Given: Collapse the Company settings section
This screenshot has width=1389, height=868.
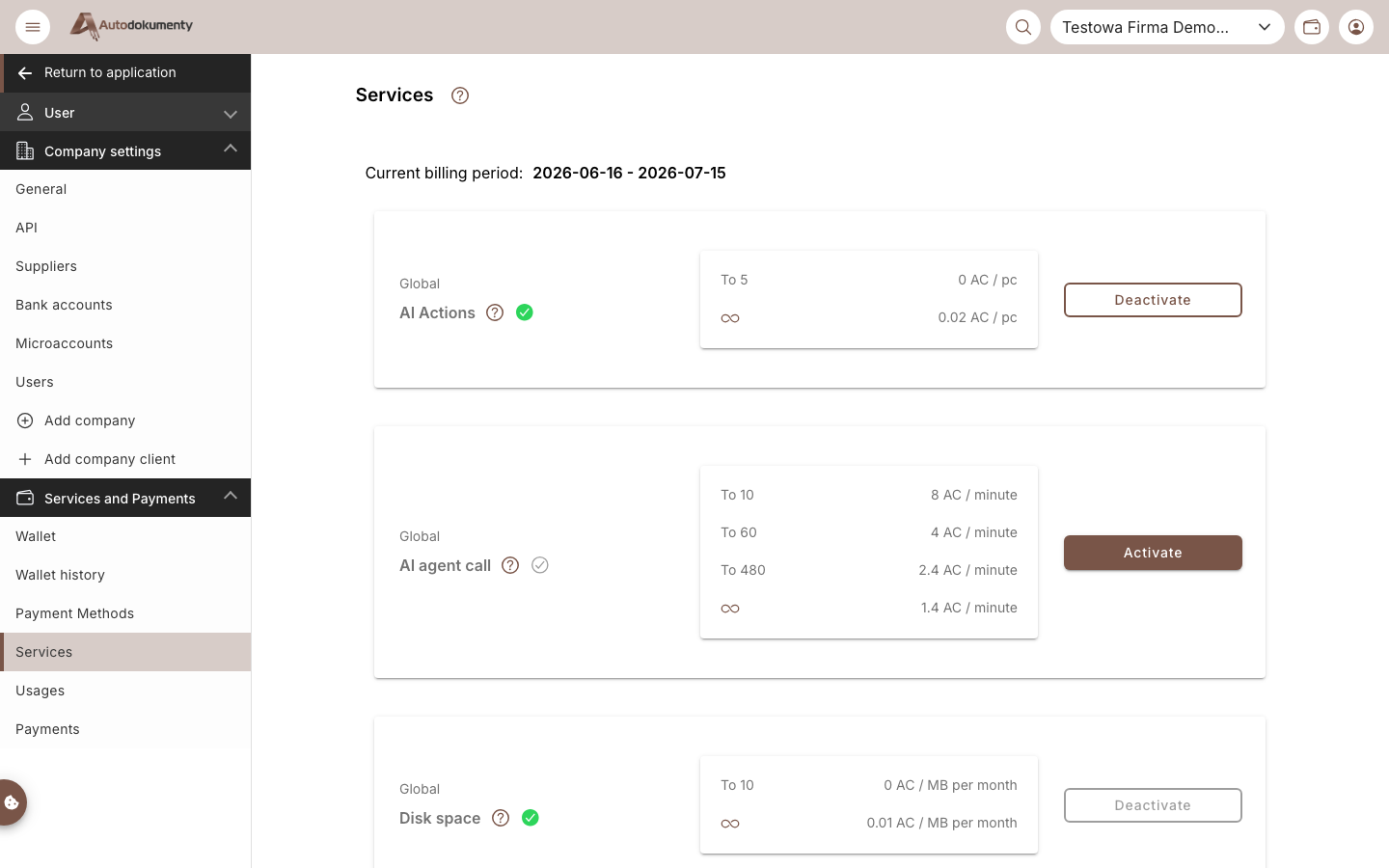Looking at the screenshot, I should click(x=125, y=150).
